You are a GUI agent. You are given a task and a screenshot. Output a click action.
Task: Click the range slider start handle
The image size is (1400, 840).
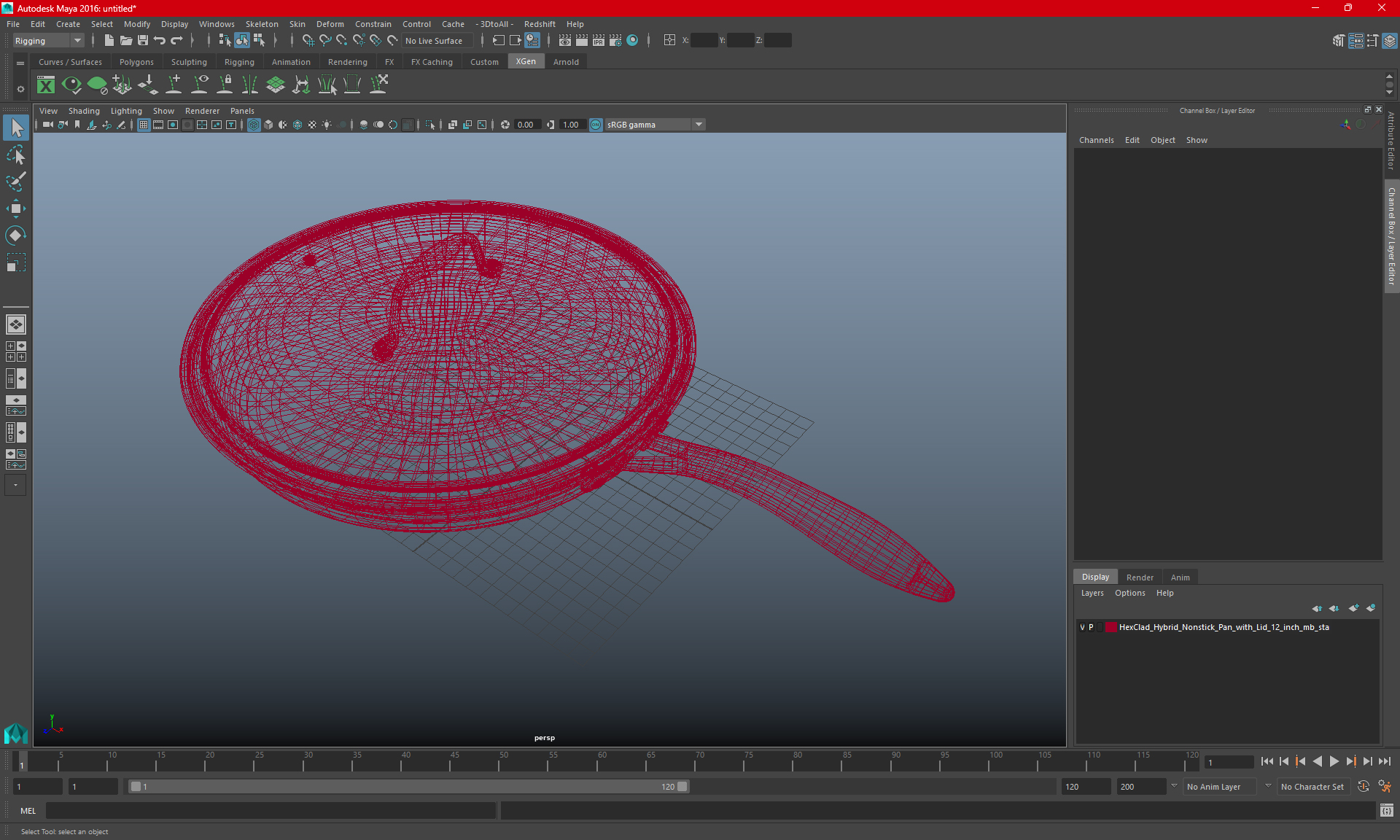136,787
